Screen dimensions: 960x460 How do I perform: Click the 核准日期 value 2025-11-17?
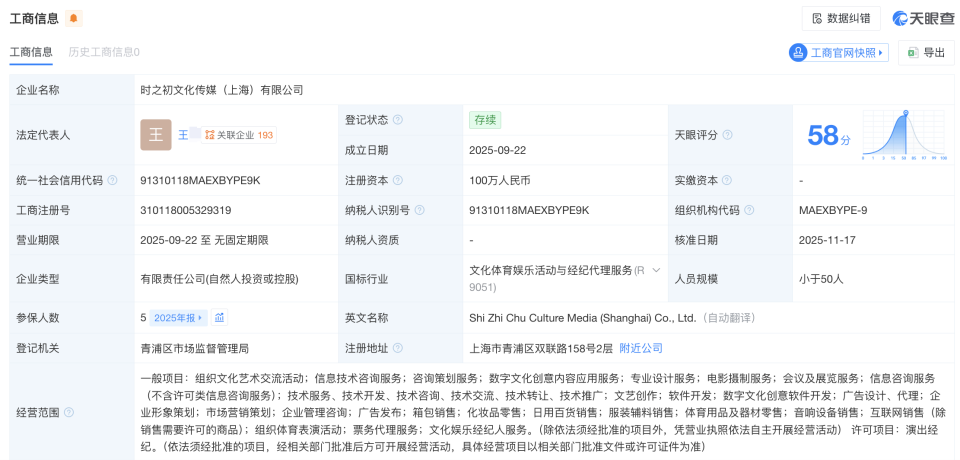pos(827,240)
